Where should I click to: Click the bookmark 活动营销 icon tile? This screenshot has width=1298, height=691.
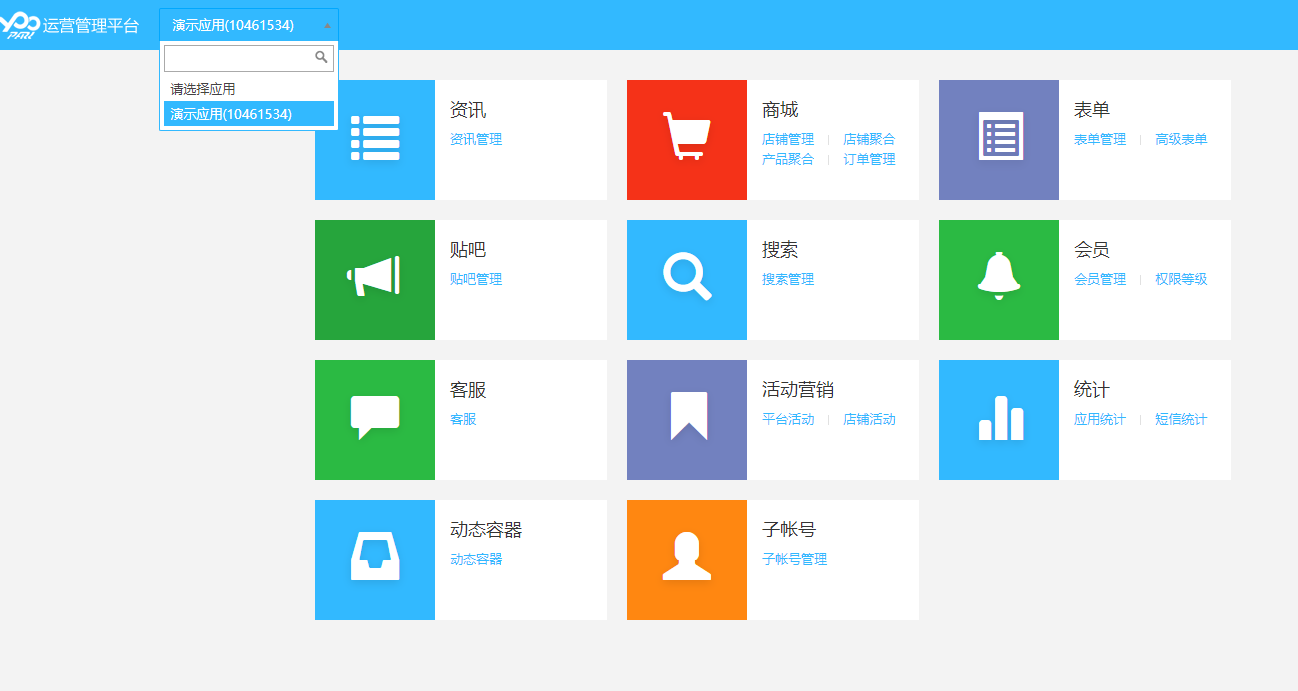point(686,420)
